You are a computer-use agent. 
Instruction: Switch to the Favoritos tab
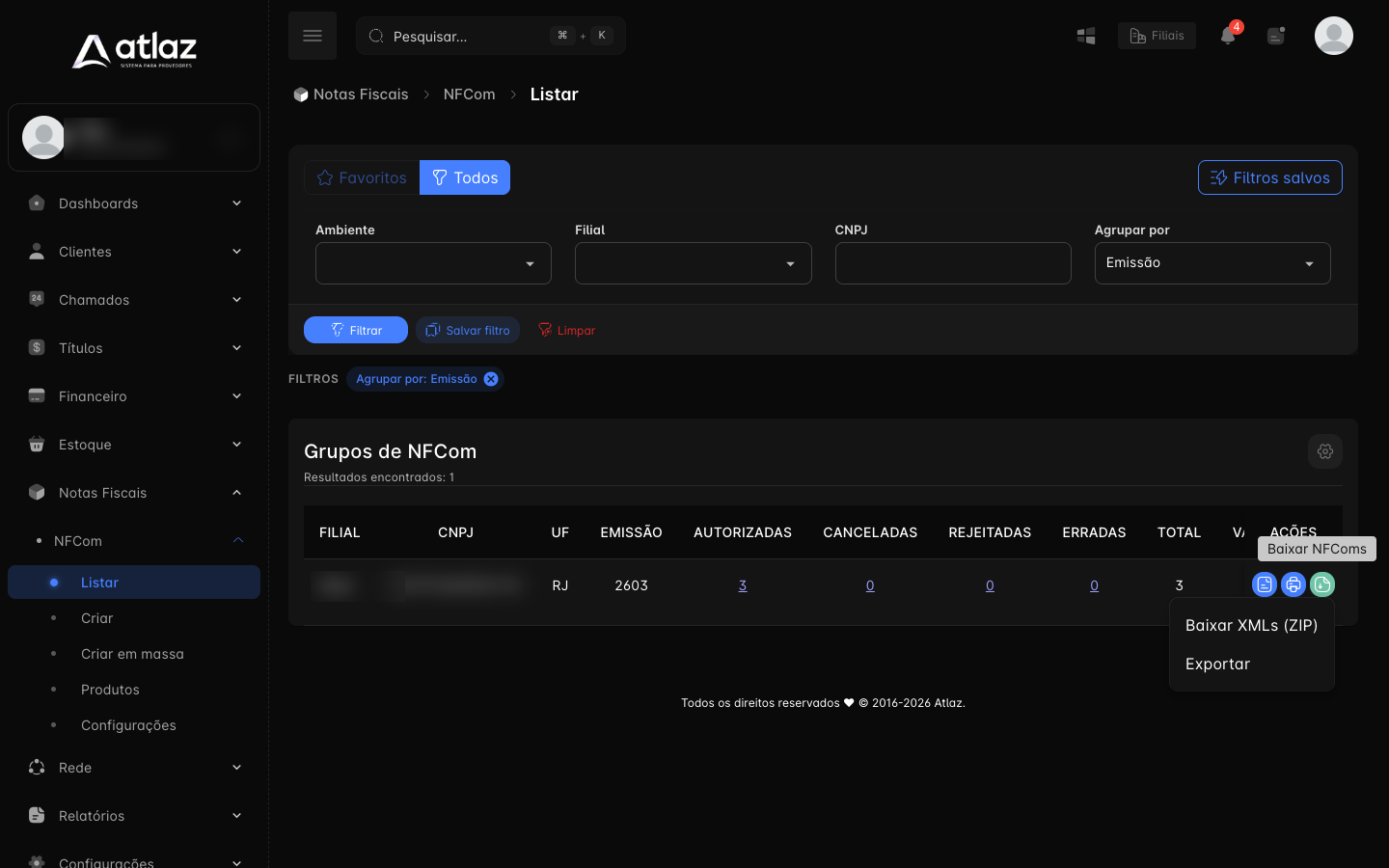362,177
